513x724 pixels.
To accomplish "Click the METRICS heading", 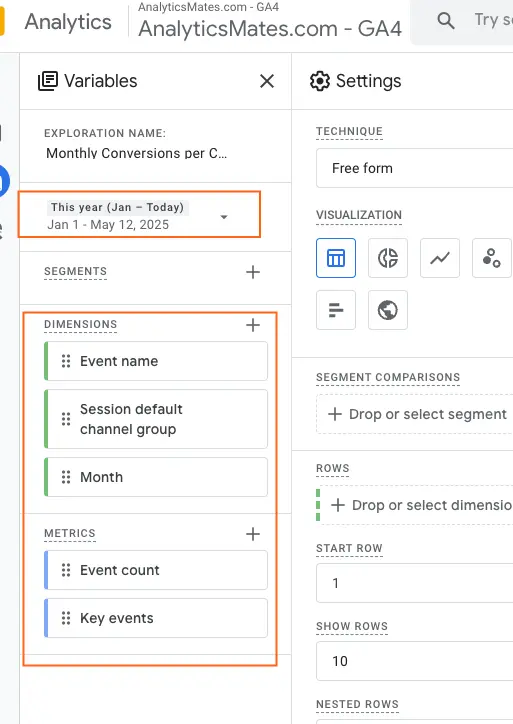I will pyautogui.click(x=70, y=533).
